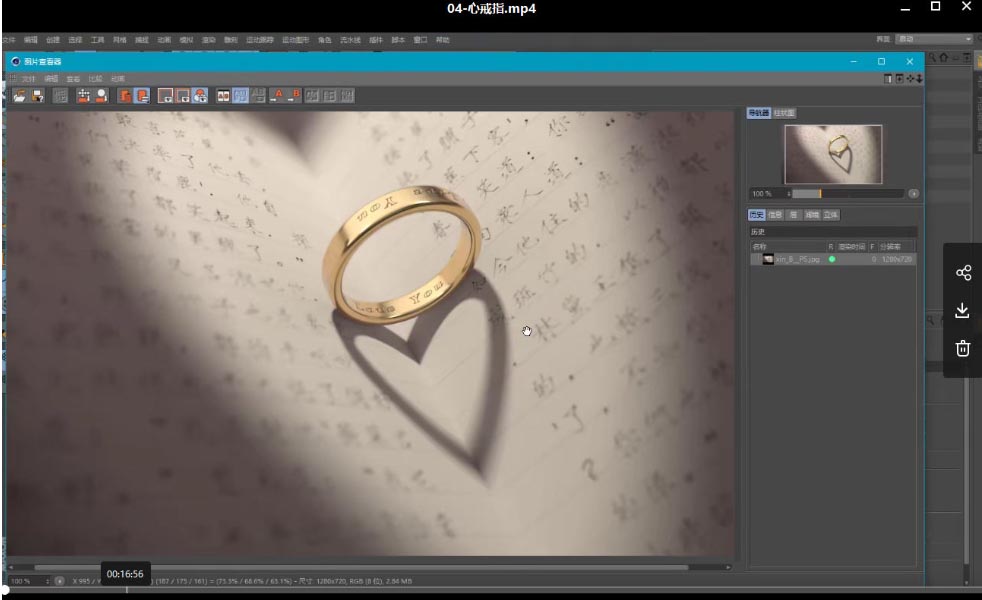Click the fourth Picture Viewer toolbar icon with arrows
Viewport: 982px width, 600px height.
(x=83, y=96)
